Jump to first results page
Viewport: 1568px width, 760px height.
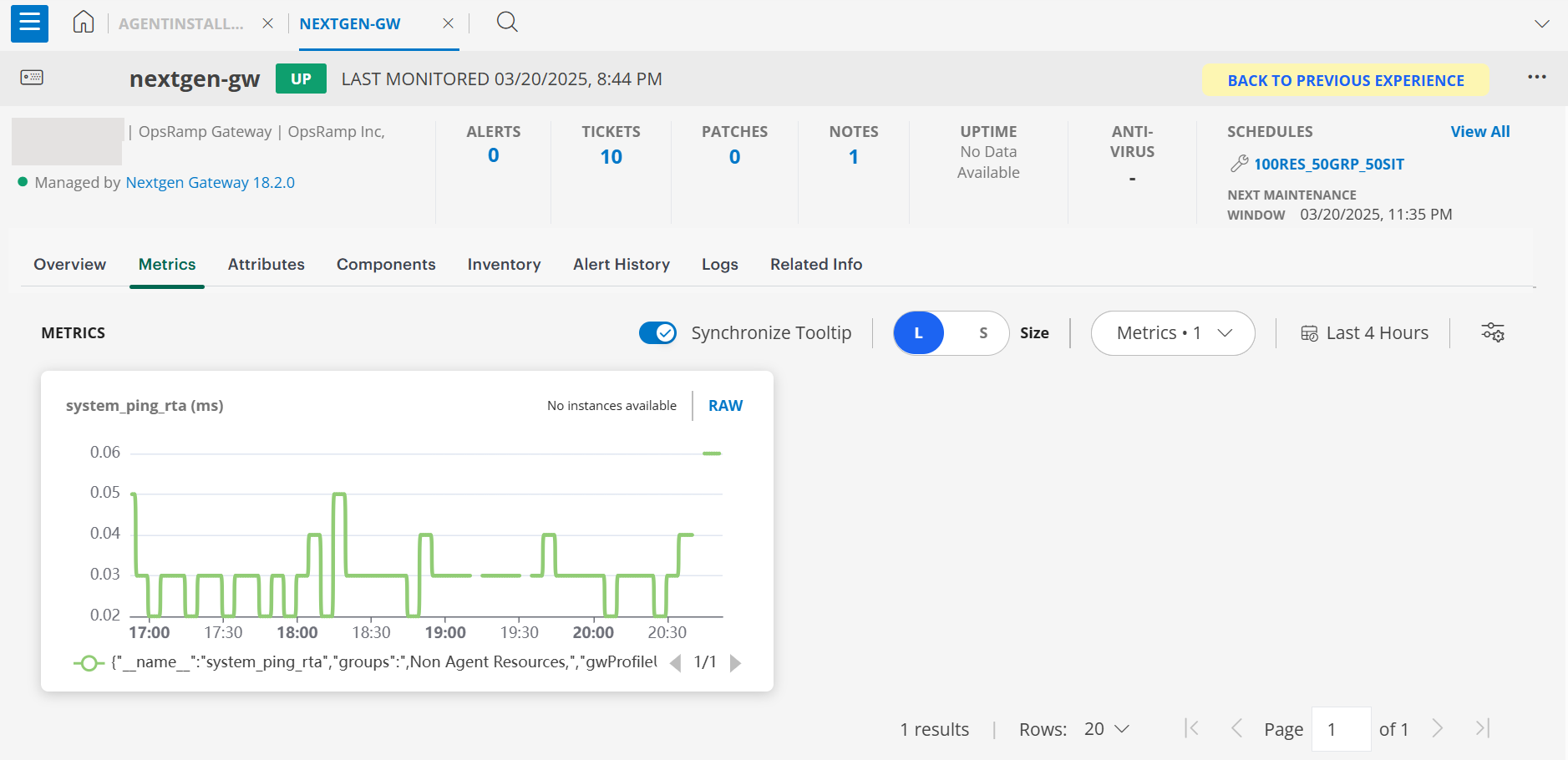[x=1192, y=728]
